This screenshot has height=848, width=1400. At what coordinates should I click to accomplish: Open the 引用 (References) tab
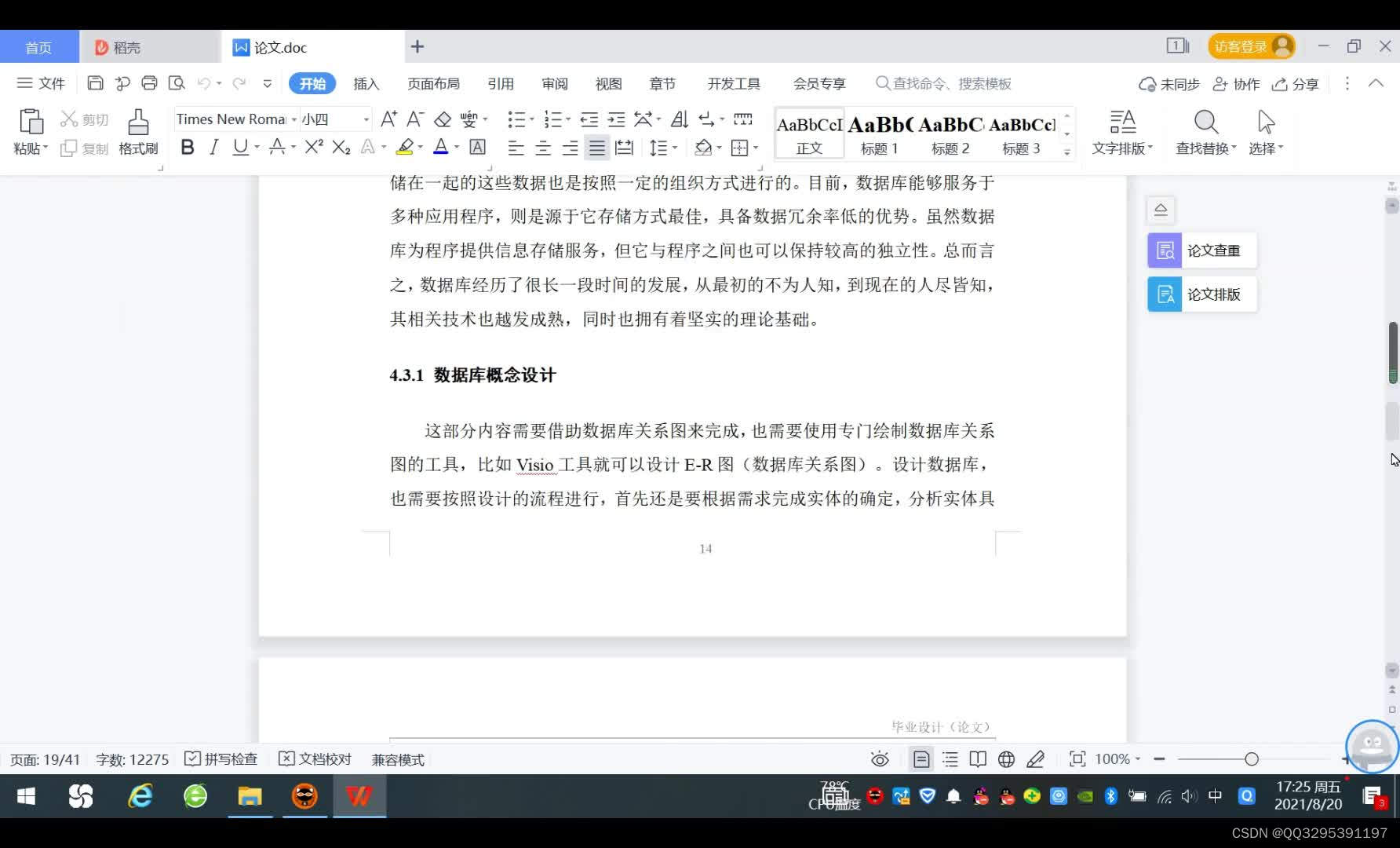tap(500, 84)
